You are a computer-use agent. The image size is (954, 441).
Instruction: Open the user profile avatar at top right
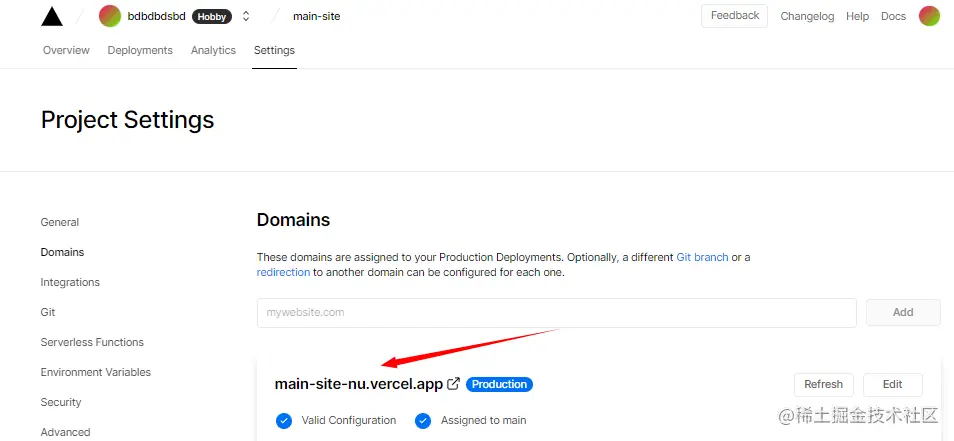click(x=929, y=16)
